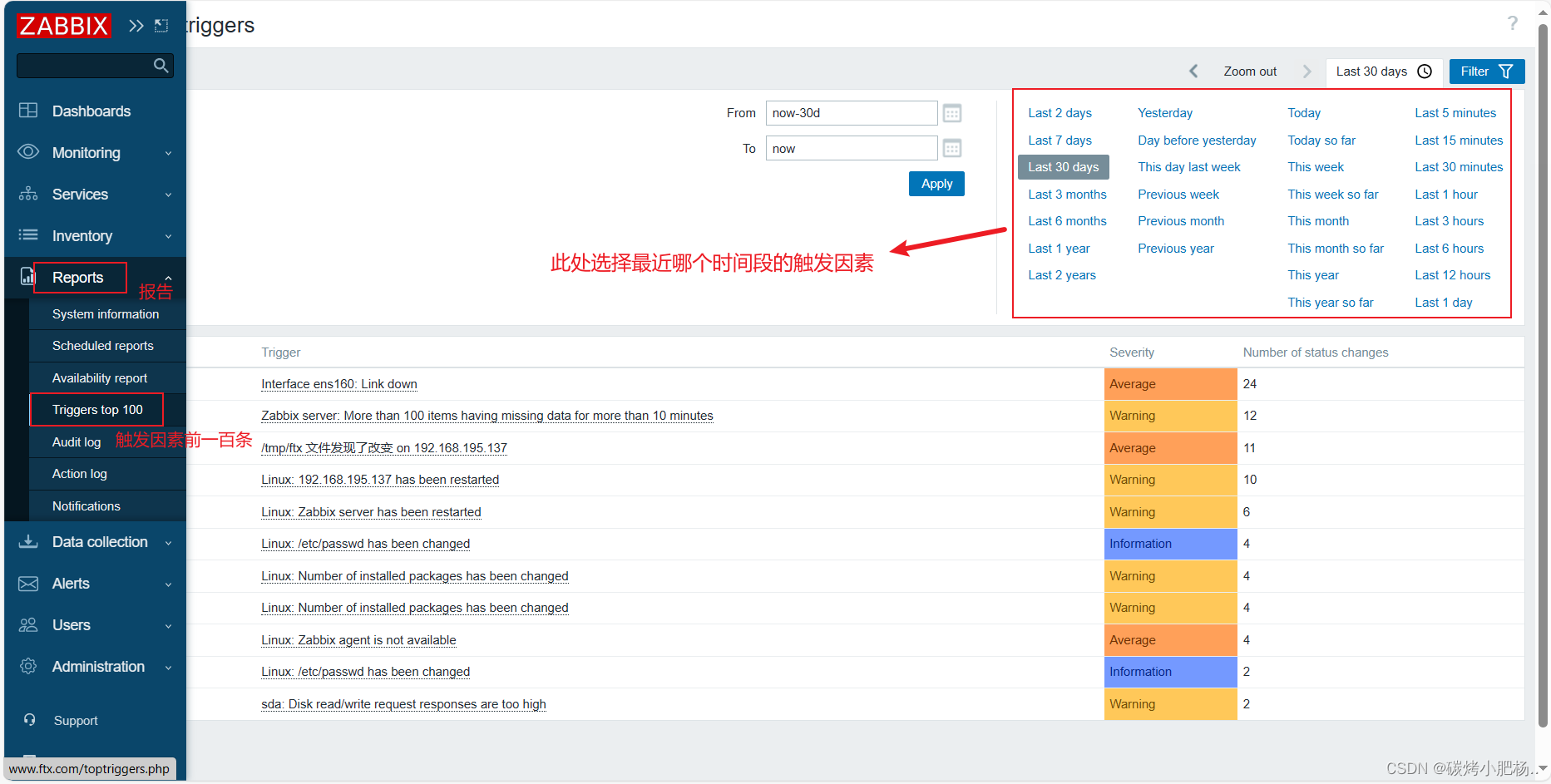
Task: Collapse the sidebar with double-chevron icon
Action: (x=136, y=26)
